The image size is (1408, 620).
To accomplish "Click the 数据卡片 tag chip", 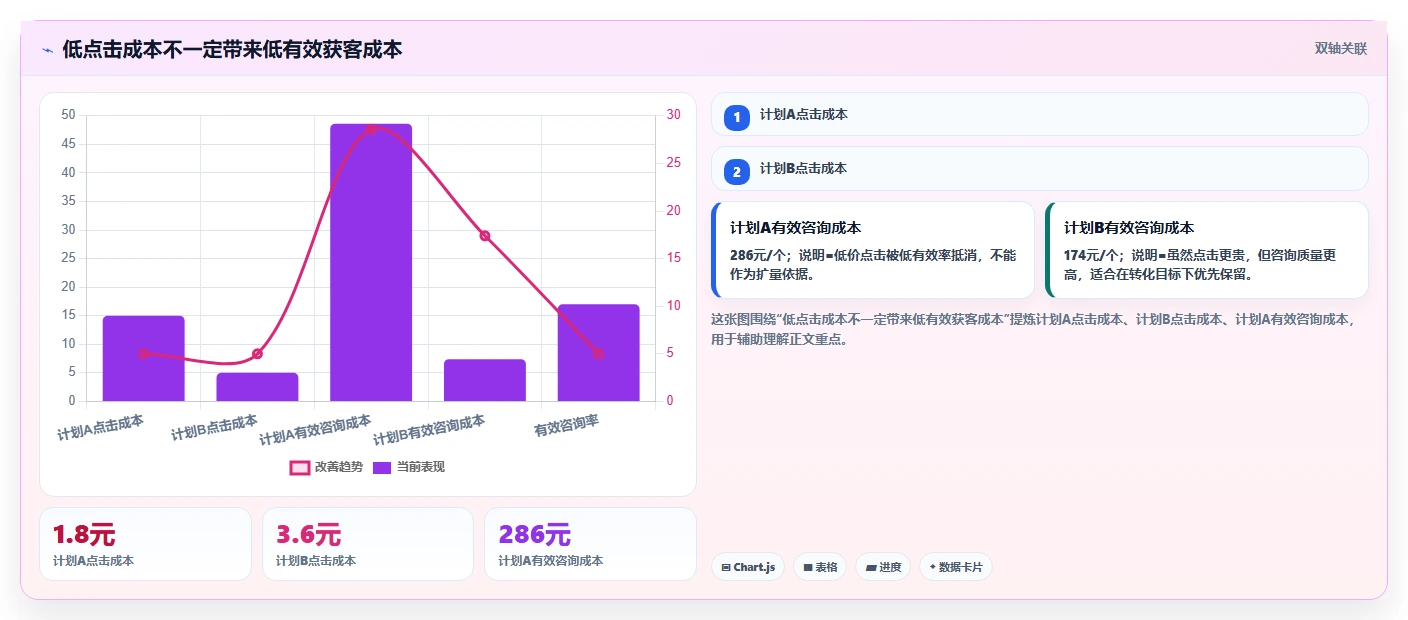I will (956, 567).
